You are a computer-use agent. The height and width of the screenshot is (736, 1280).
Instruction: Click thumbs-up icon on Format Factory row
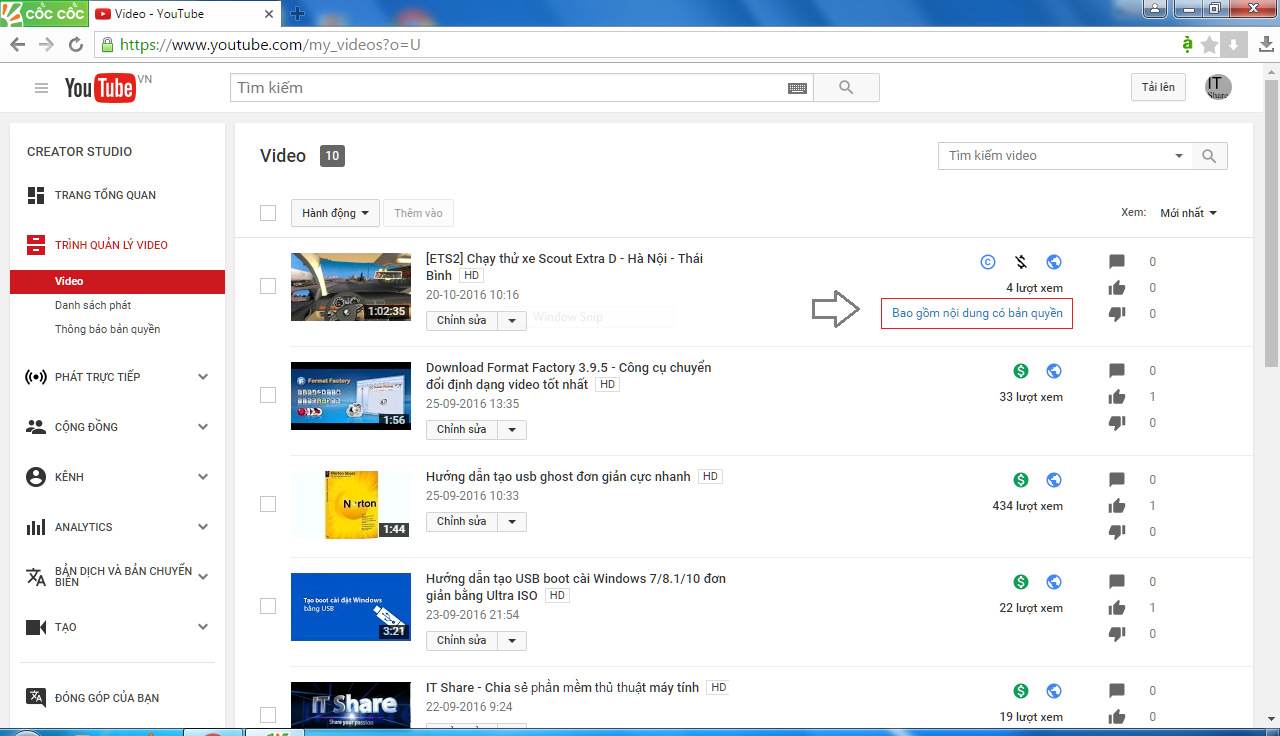coord(1117,397)
